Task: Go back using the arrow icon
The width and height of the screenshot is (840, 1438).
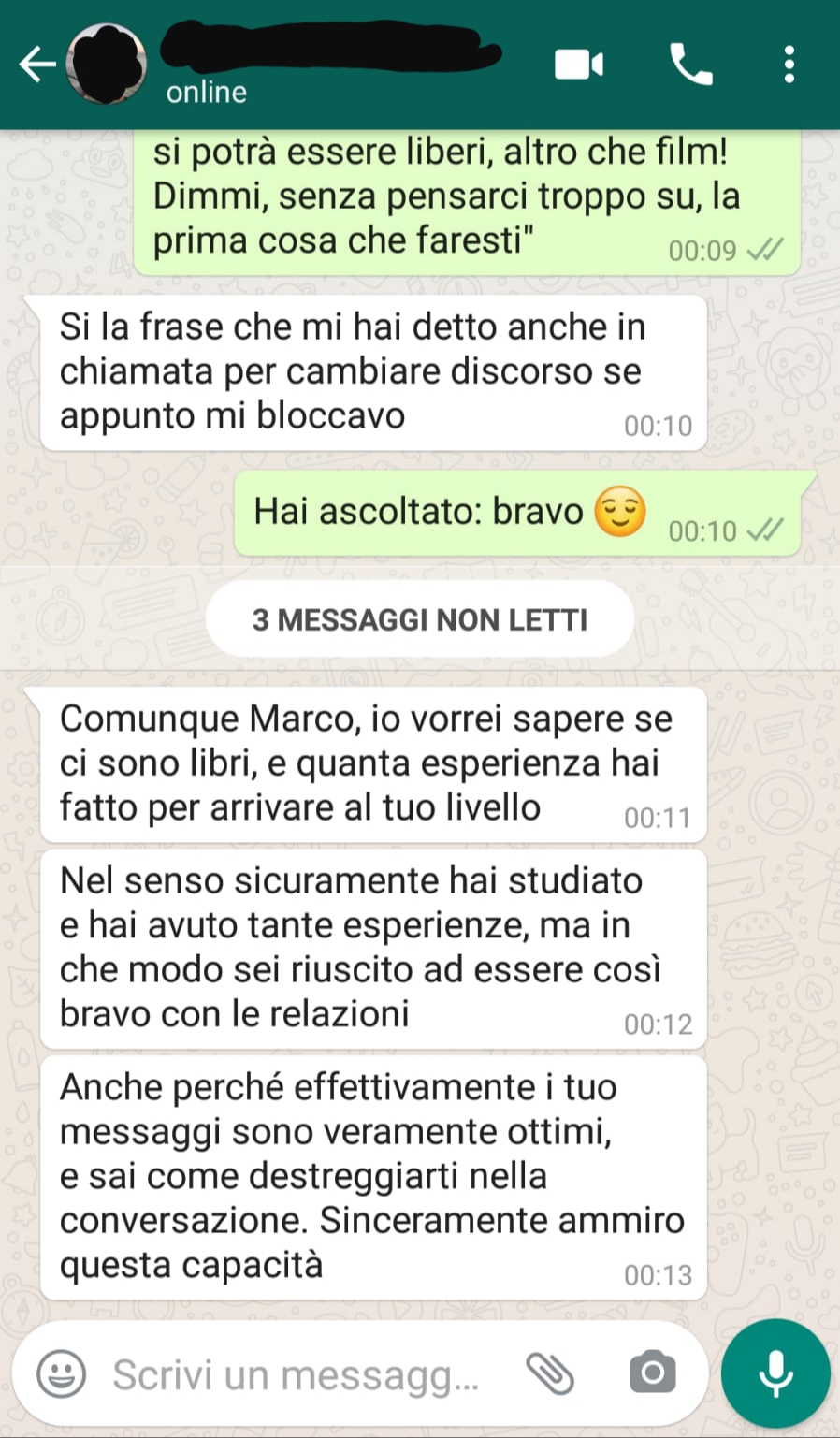Action: [37, 65]
